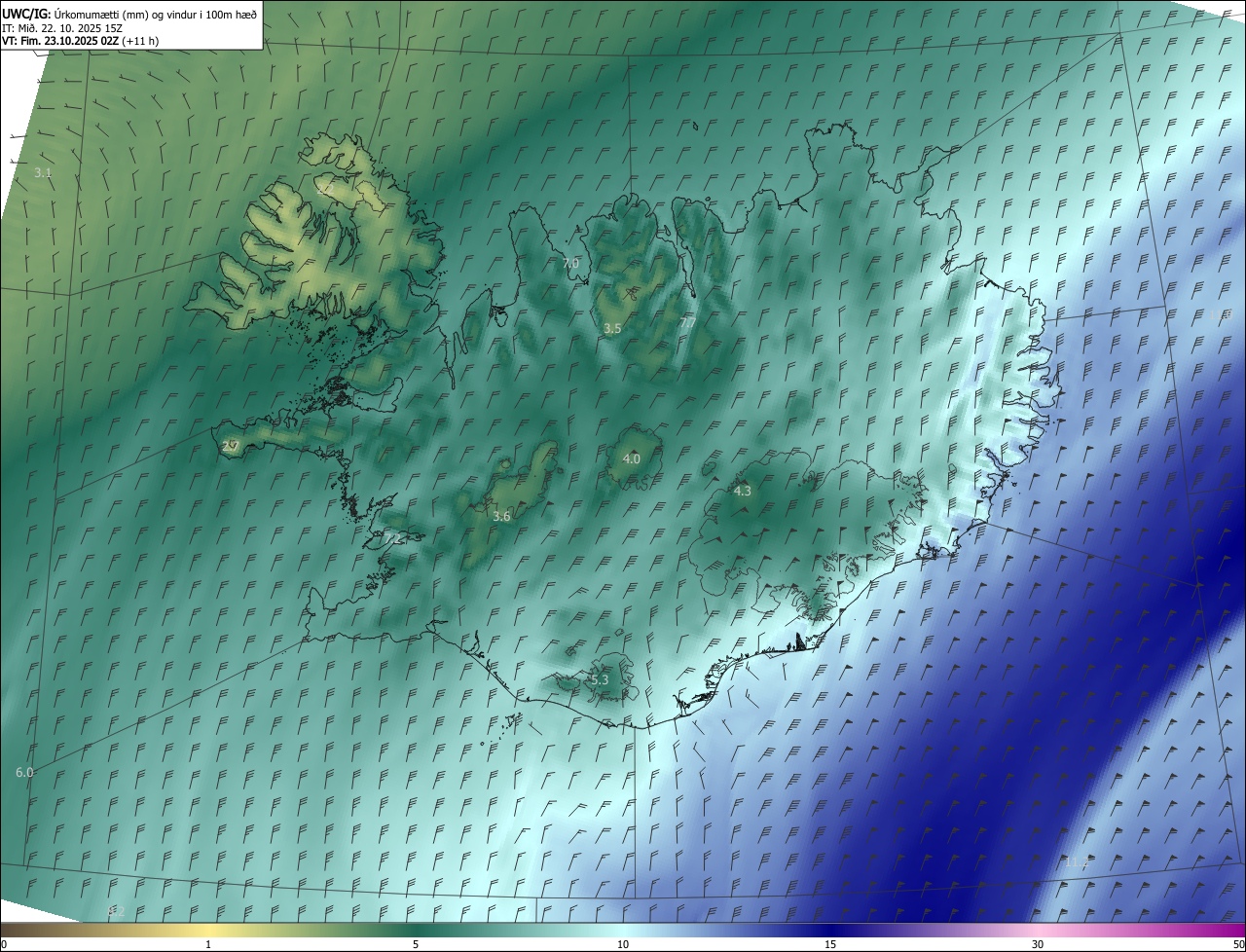
Task: Click the map value label "7.0"
Action: (570, 263)
